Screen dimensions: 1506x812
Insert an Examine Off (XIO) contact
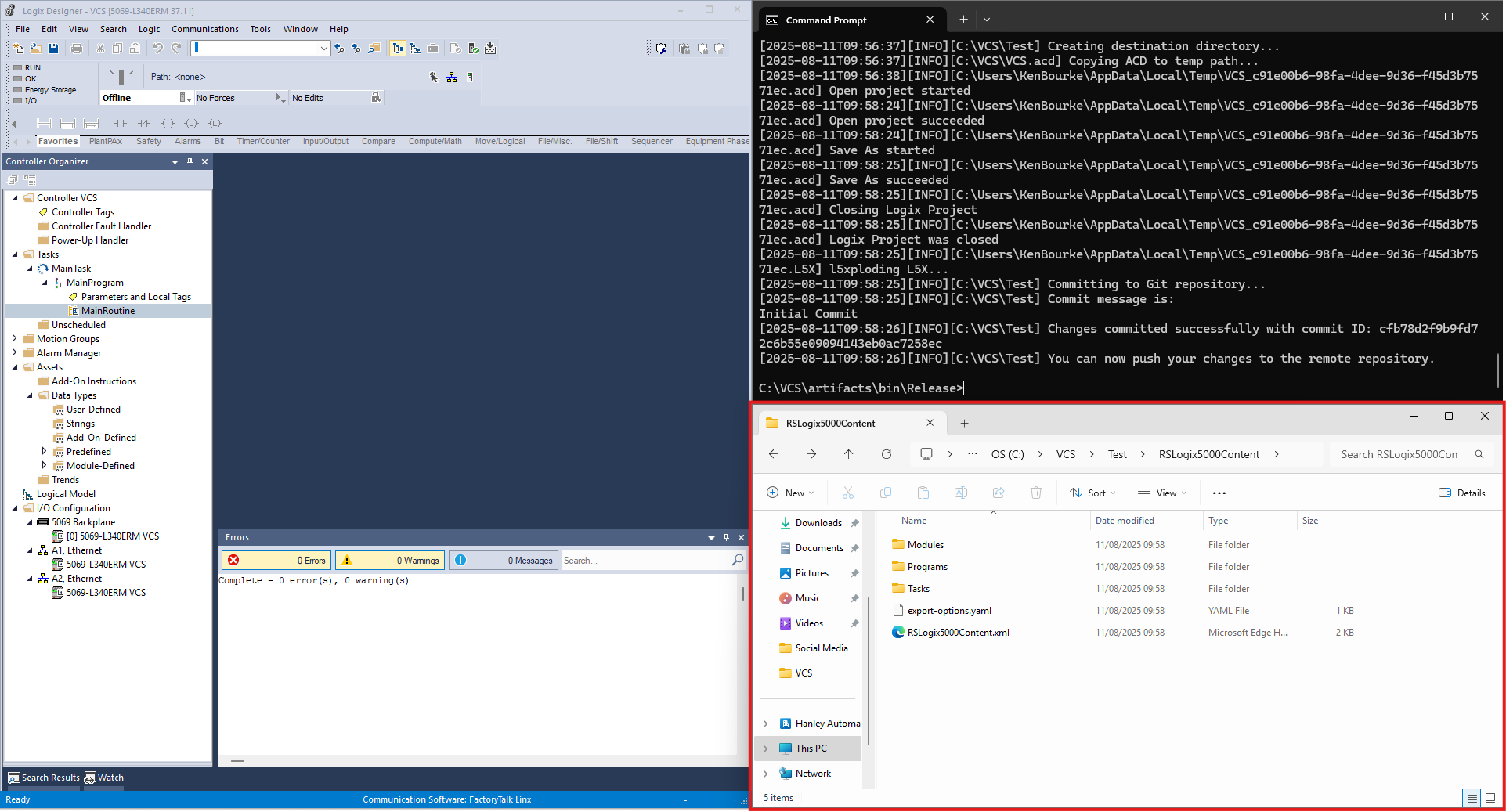[x=144, y=123]
